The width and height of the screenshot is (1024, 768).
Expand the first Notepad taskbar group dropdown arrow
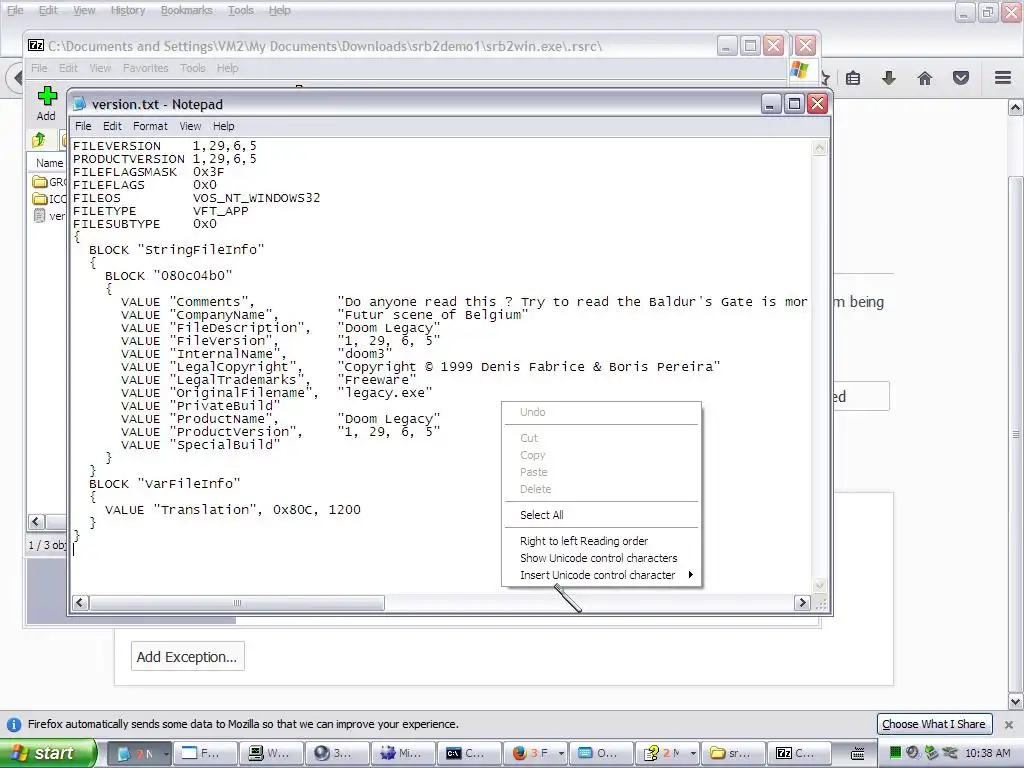(167, 753)
